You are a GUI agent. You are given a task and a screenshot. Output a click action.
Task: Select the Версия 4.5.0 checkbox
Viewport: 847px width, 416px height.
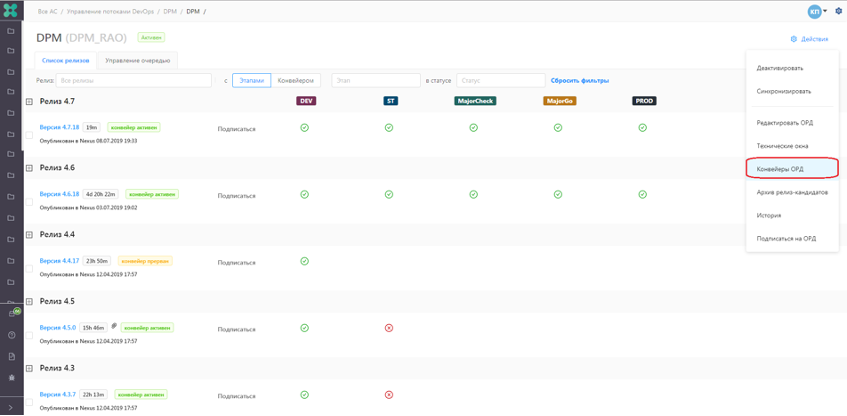pos(30,334)
